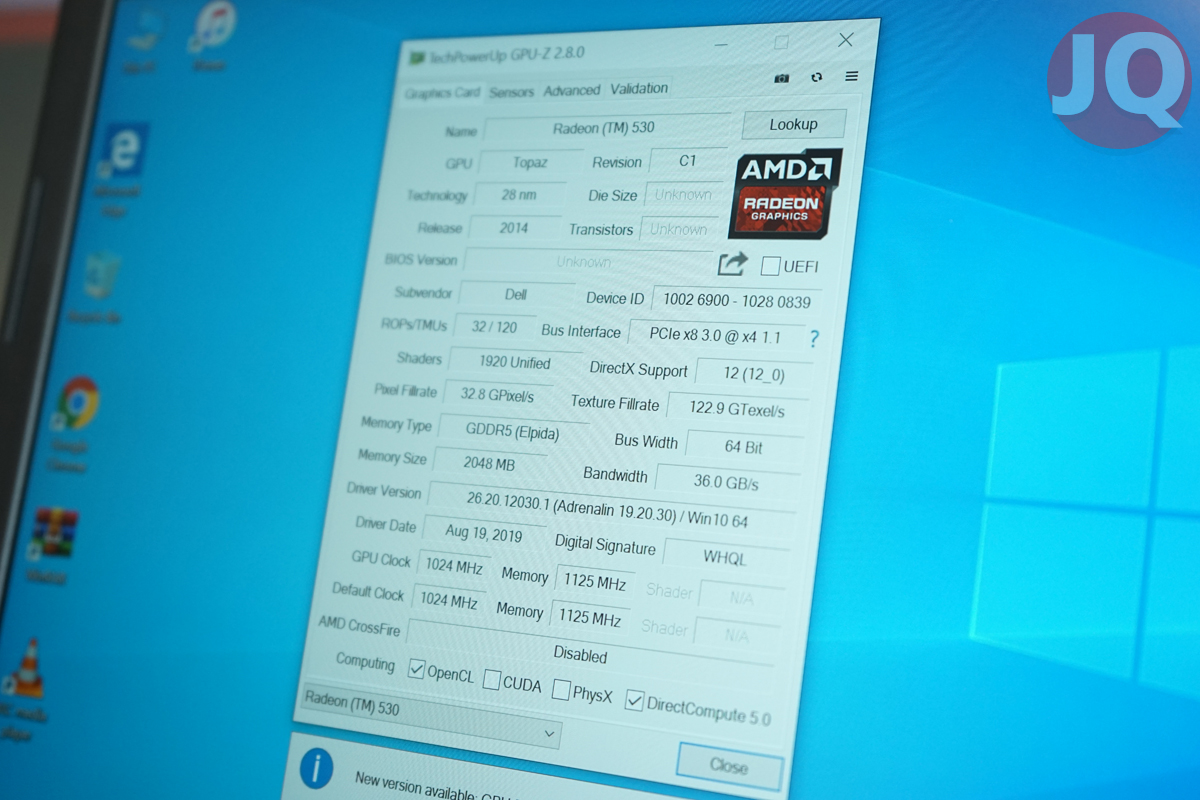Open the Validation tab
This screenshot has height=800, width=1200.
point(639,88)
